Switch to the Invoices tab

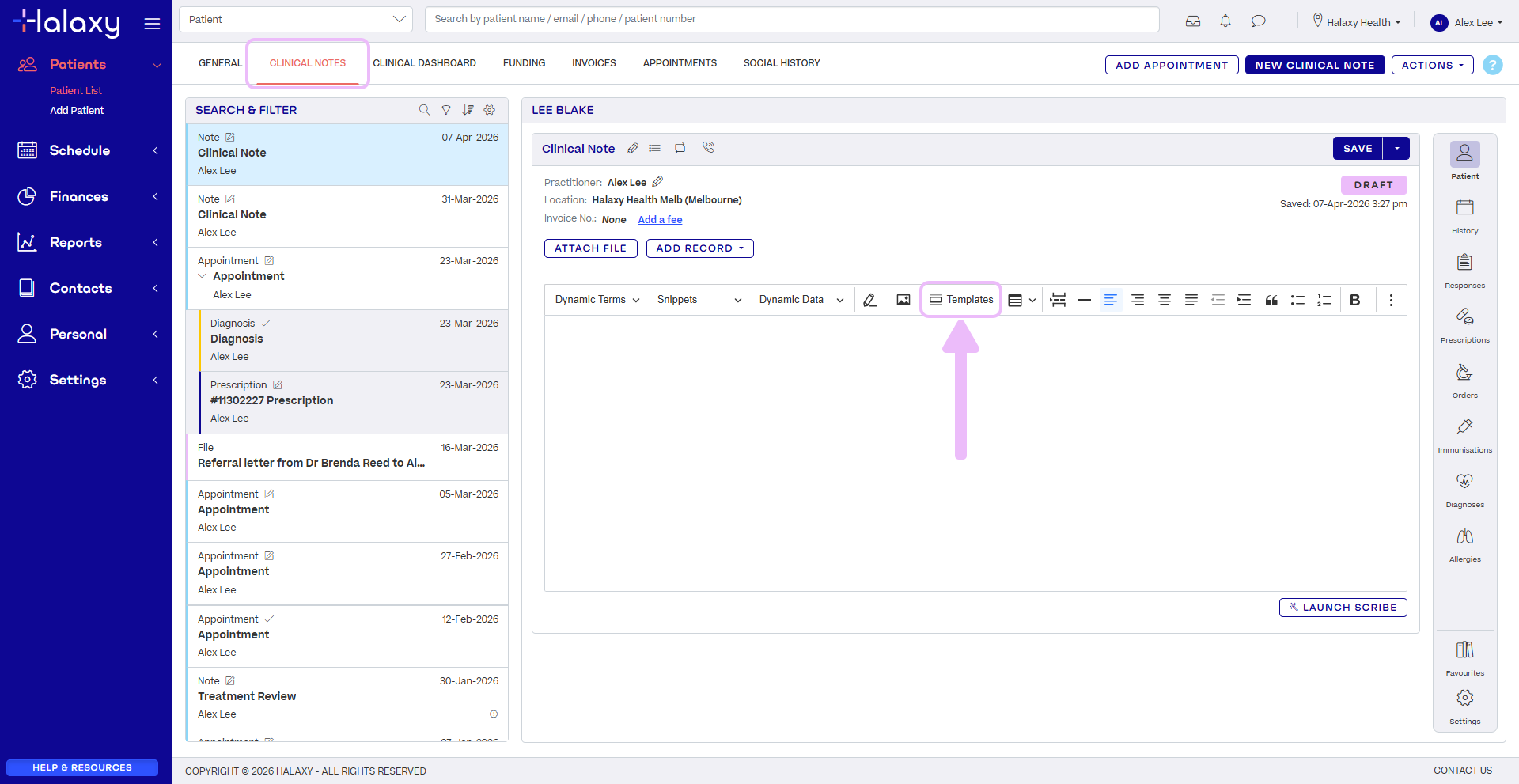click(594, 63)
